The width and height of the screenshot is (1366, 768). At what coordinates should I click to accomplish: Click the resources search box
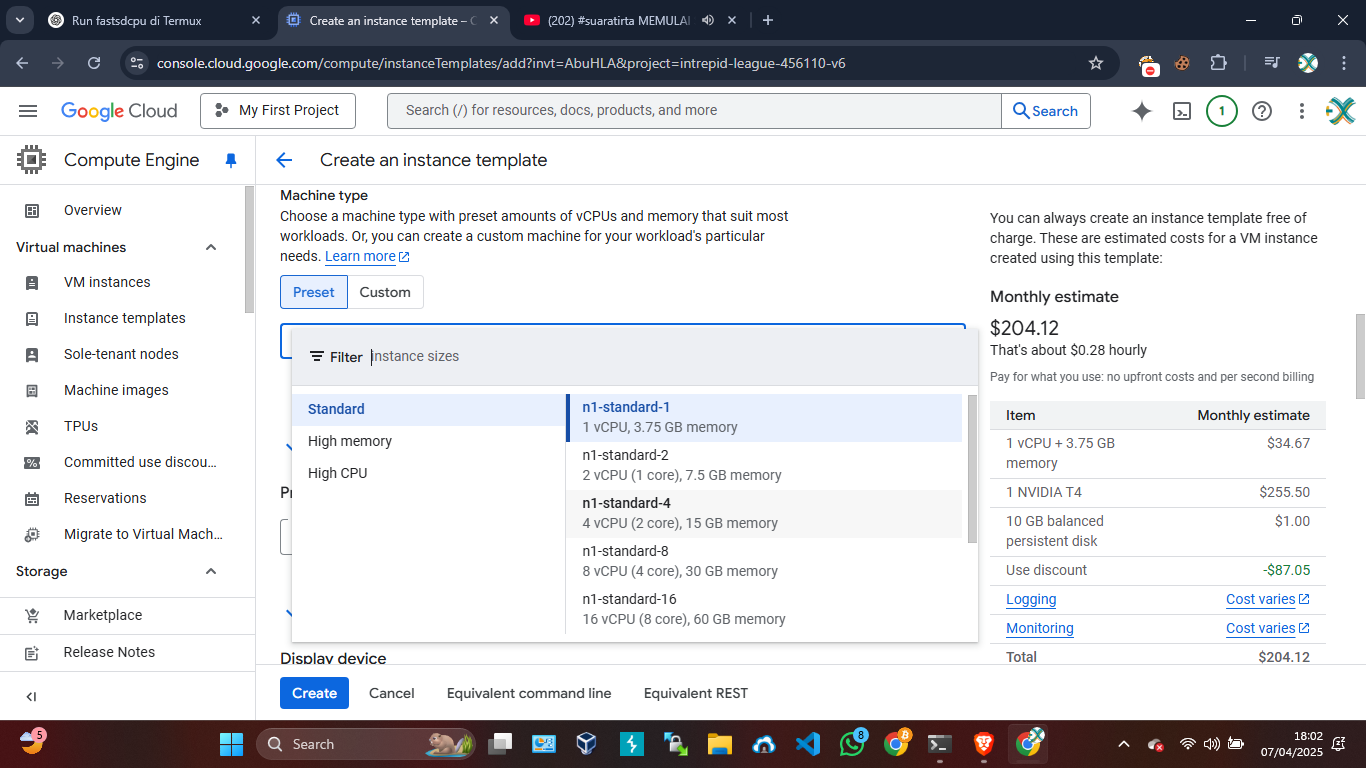tap(694, 111)
